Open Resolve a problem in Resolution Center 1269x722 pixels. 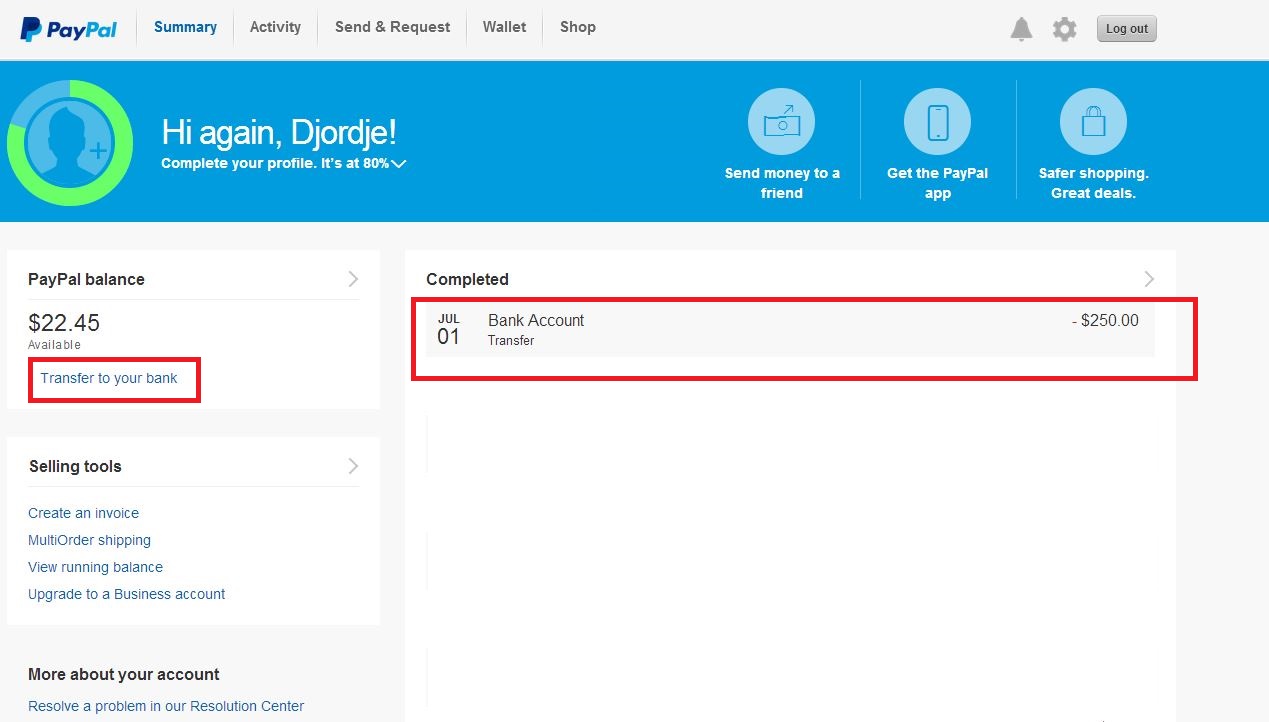pos(166,706)
